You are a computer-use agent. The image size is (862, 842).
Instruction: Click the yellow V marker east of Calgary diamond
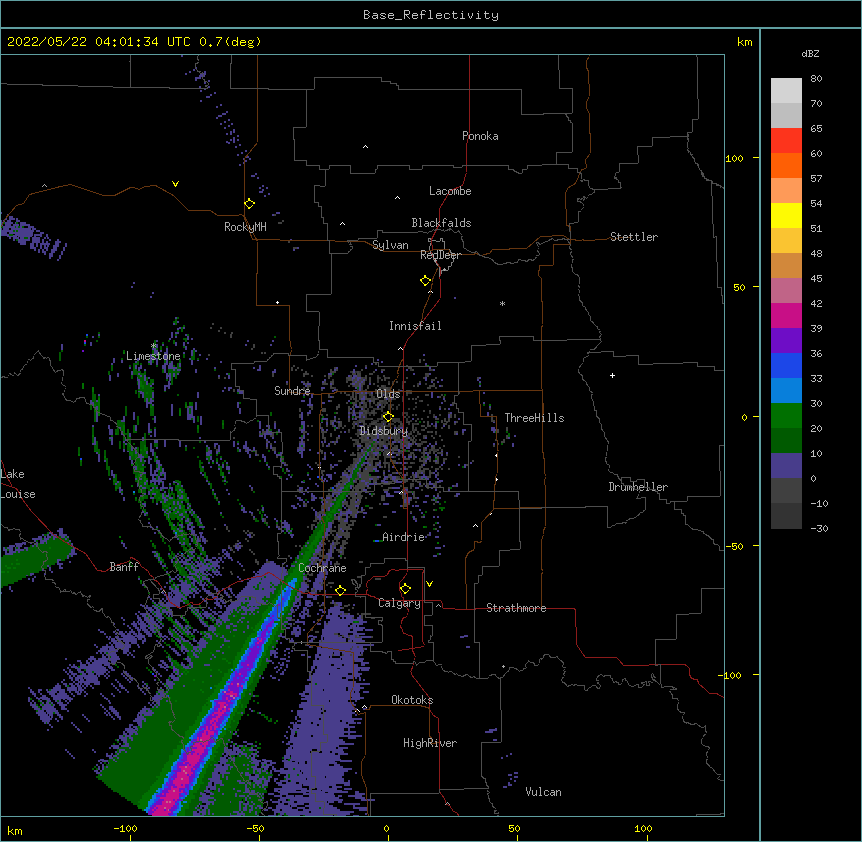[429, 584]
